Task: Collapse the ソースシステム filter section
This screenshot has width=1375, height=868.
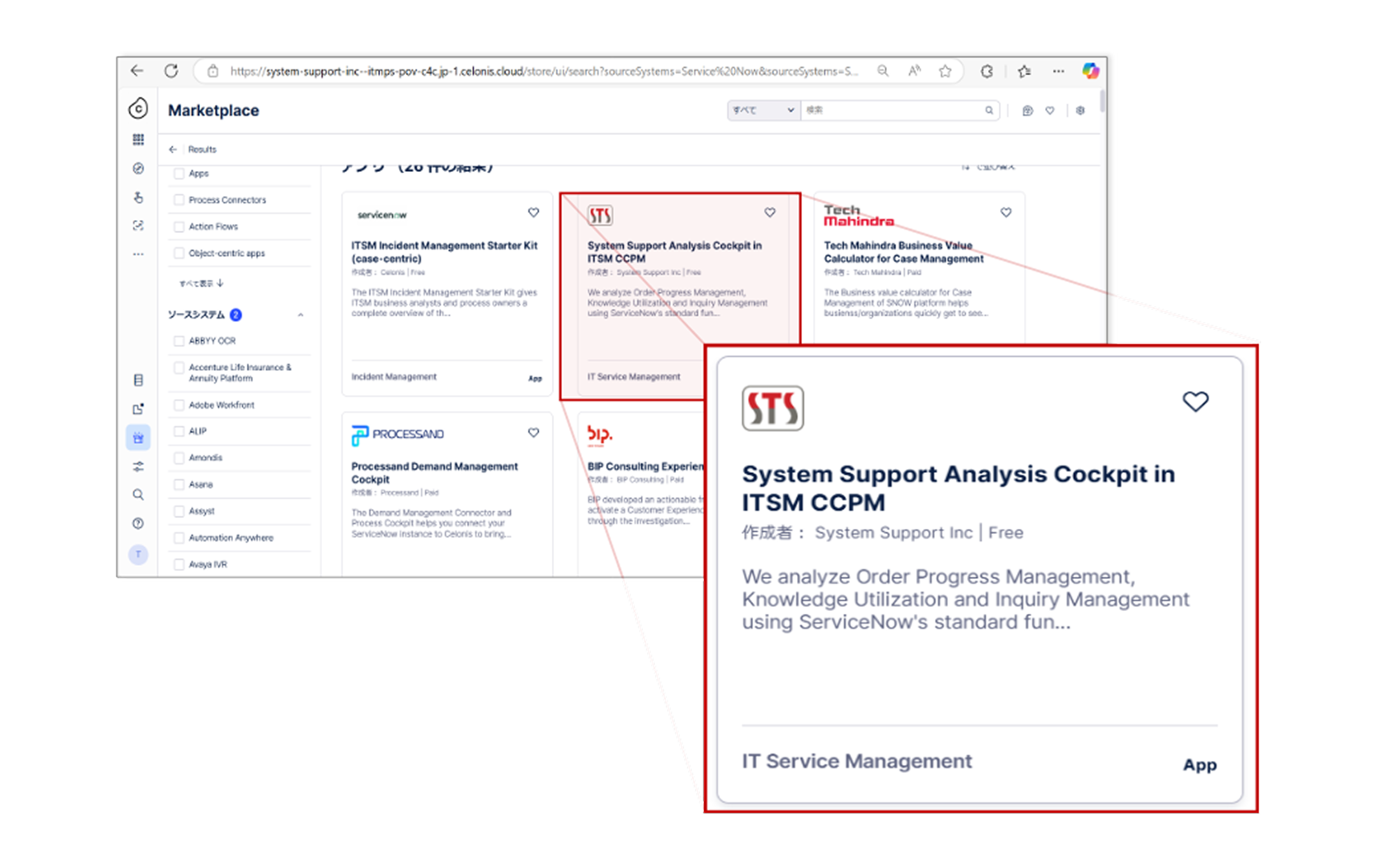Action: [x=300, y=315]
